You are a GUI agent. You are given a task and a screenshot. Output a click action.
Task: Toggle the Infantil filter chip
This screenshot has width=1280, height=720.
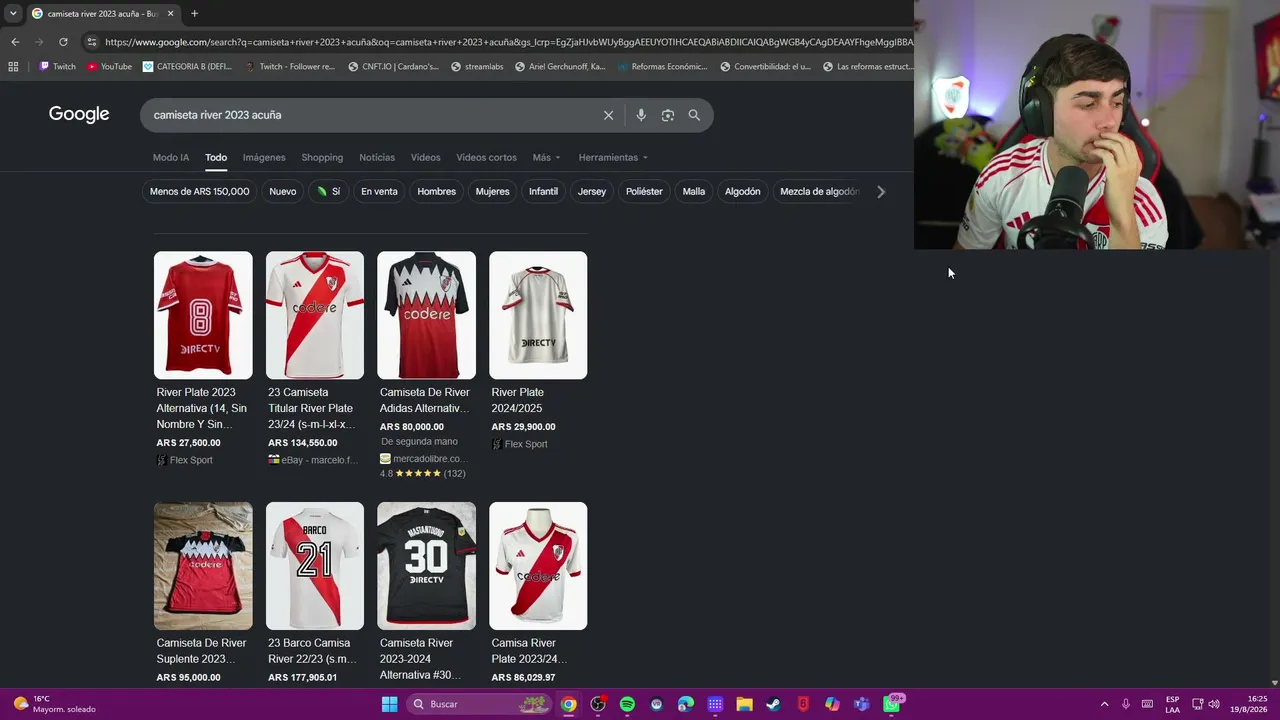[543, 191]
